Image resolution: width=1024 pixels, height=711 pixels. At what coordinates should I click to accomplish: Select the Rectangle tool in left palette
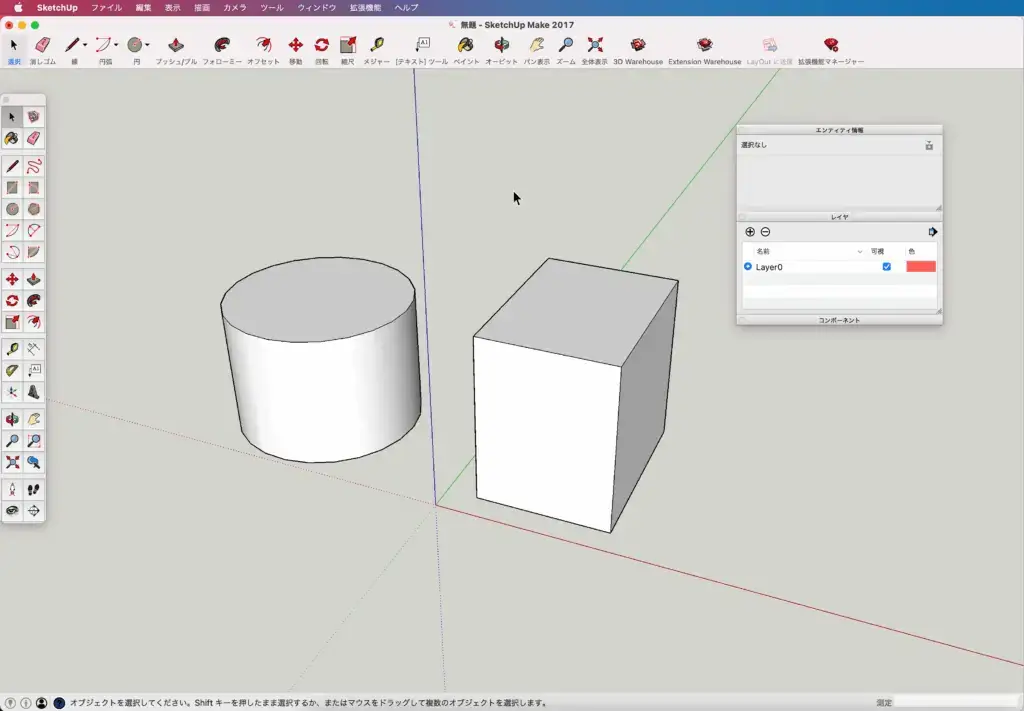click(x=12, y=188)
